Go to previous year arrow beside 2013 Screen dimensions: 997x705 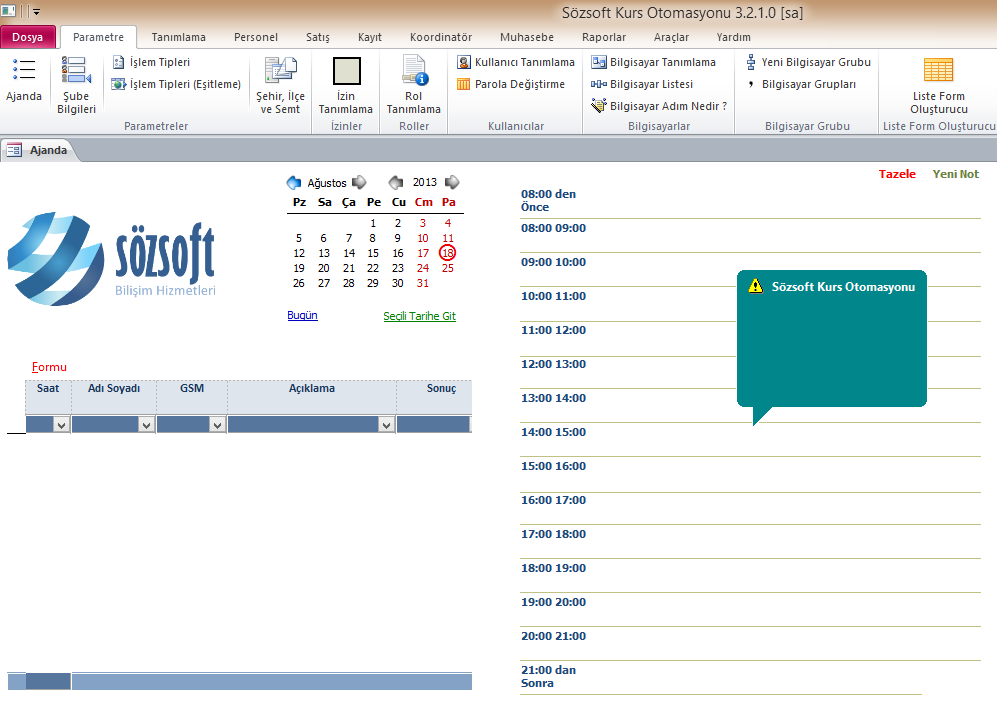396,182
